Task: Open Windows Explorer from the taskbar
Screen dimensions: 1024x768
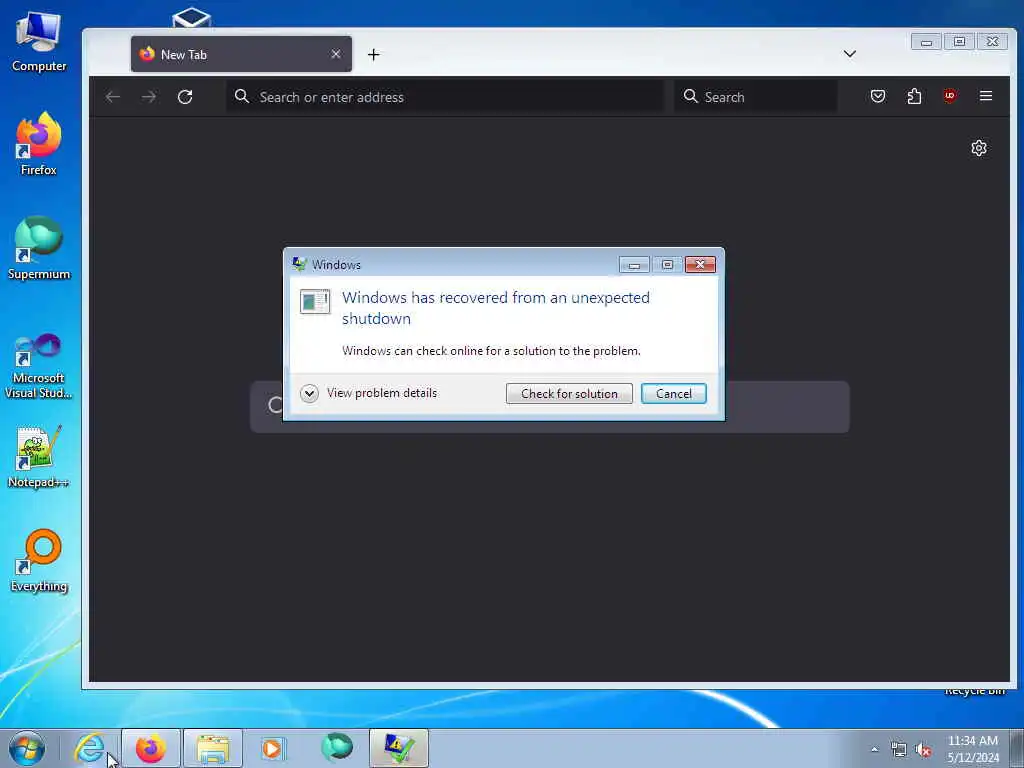Action: pyautogui.click(x=213, y=748)
